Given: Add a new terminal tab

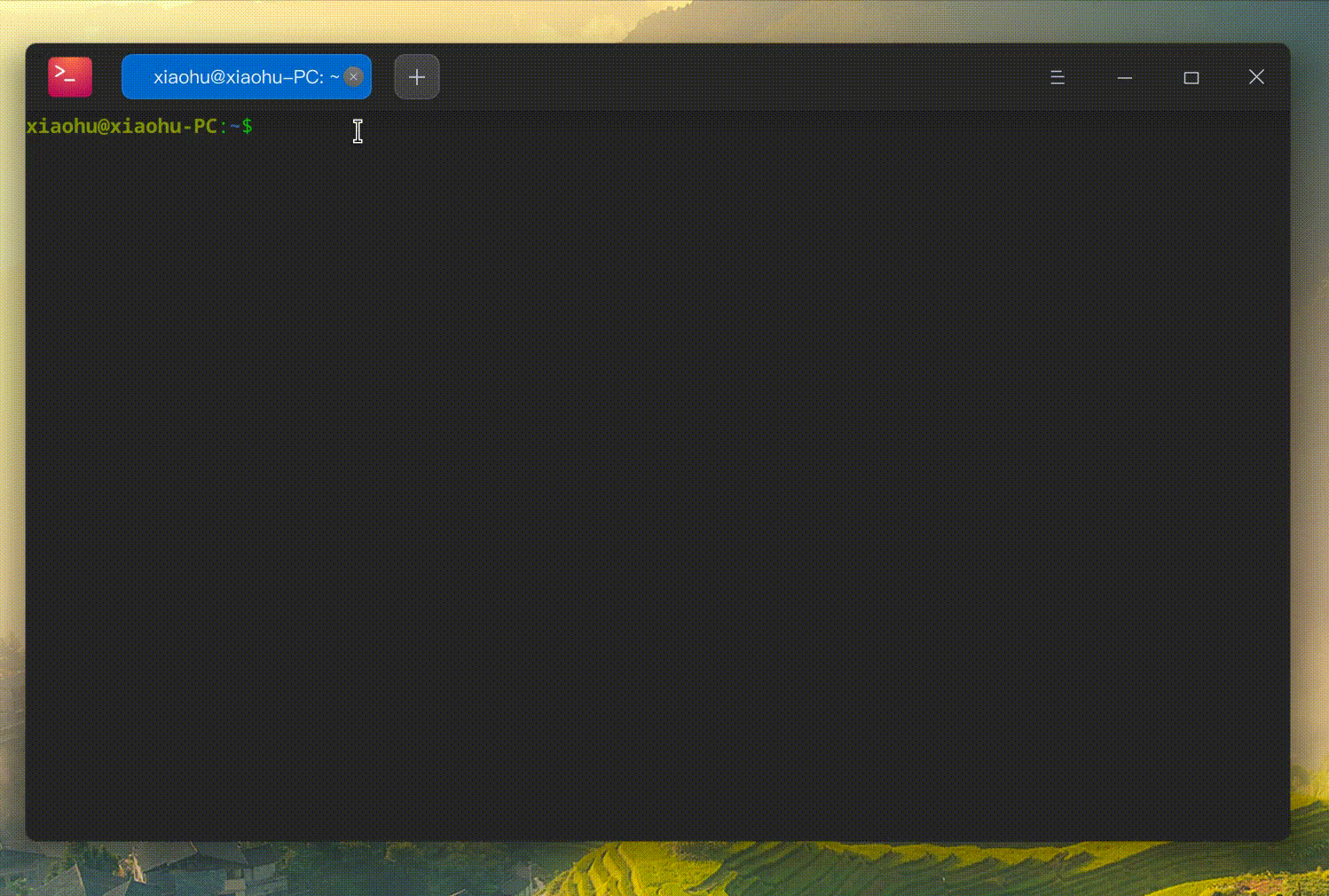Looking at the screenshot, I should (417, 76).
